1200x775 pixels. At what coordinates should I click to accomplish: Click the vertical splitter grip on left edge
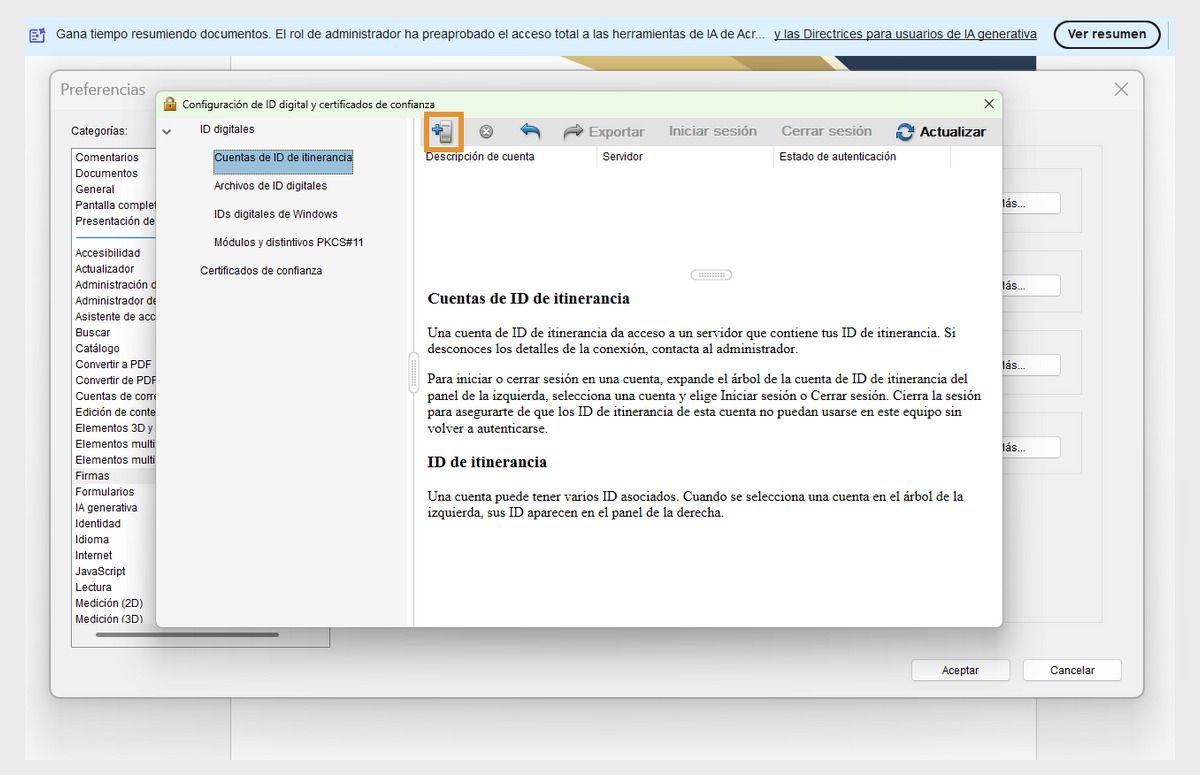413,373
